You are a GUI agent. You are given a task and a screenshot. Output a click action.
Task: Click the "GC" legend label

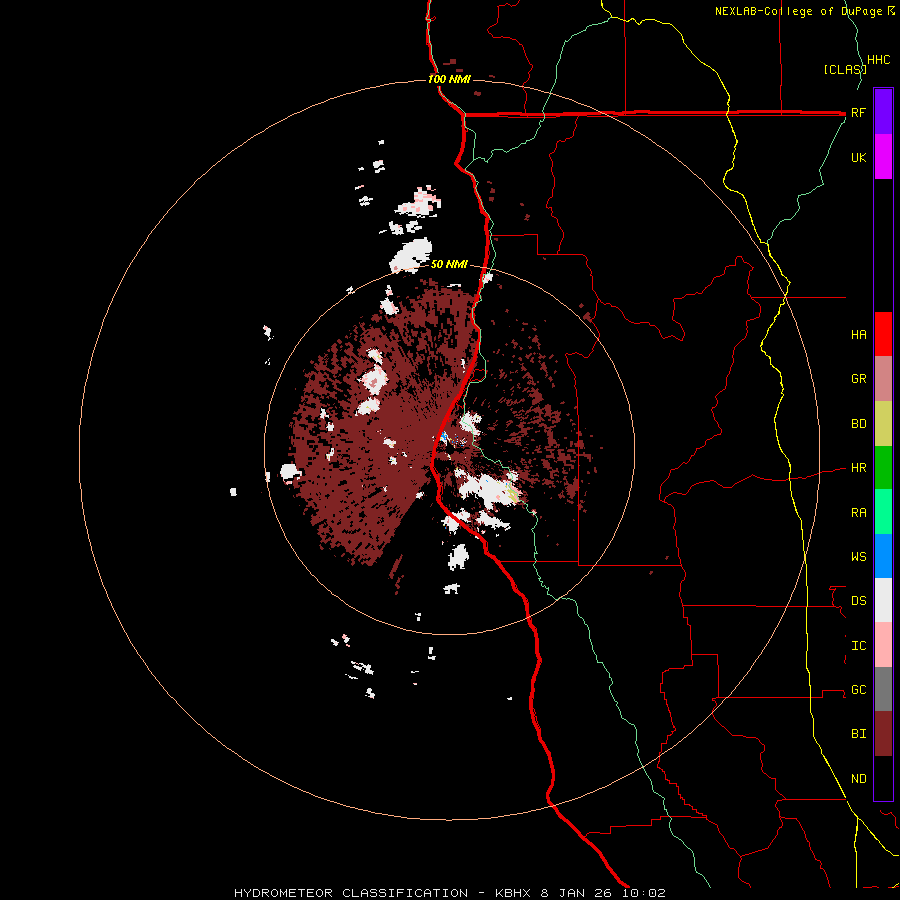(x=858, y=690)
